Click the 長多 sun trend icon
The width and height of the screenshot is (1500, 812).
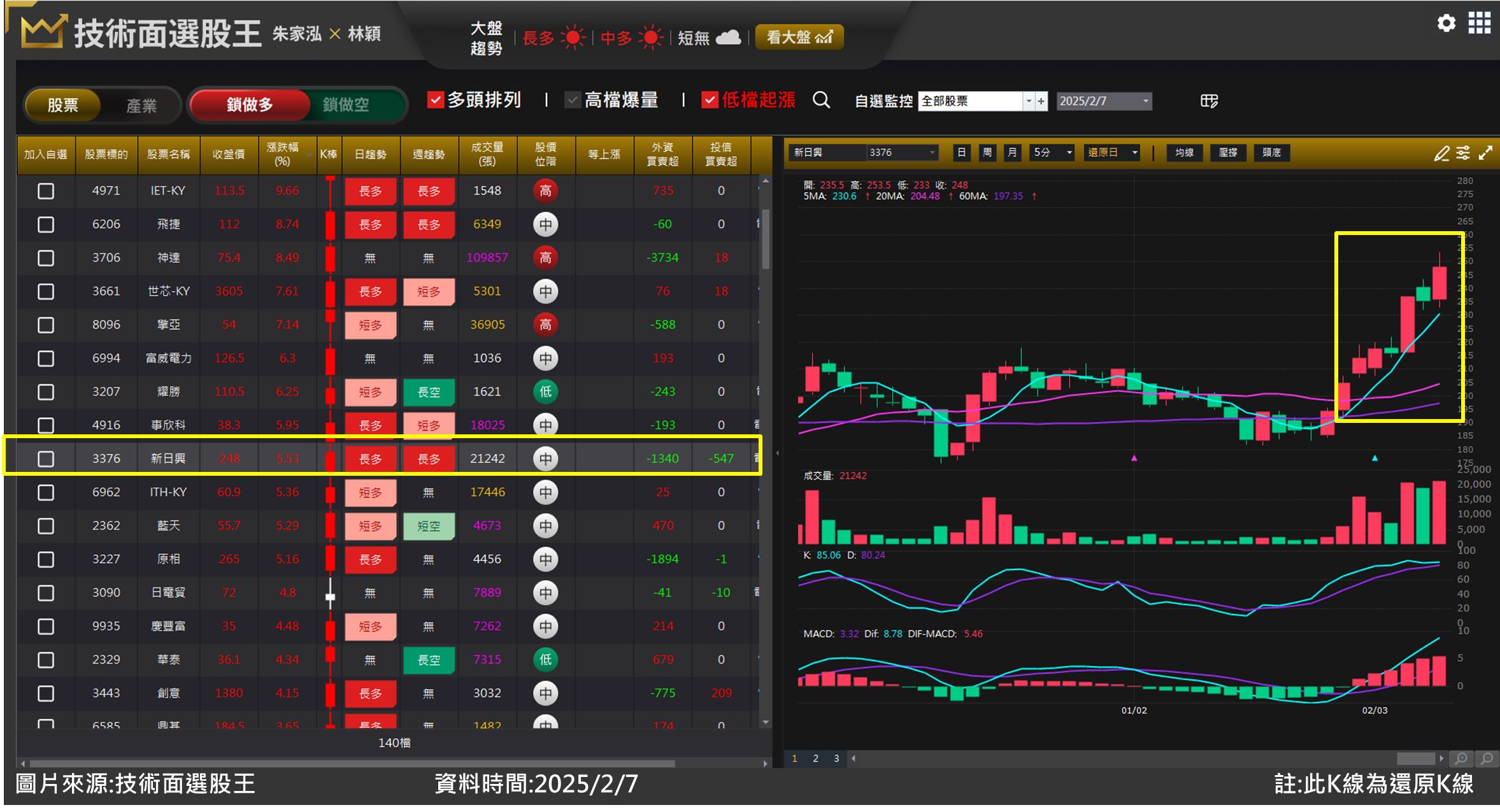click(573, 38)
